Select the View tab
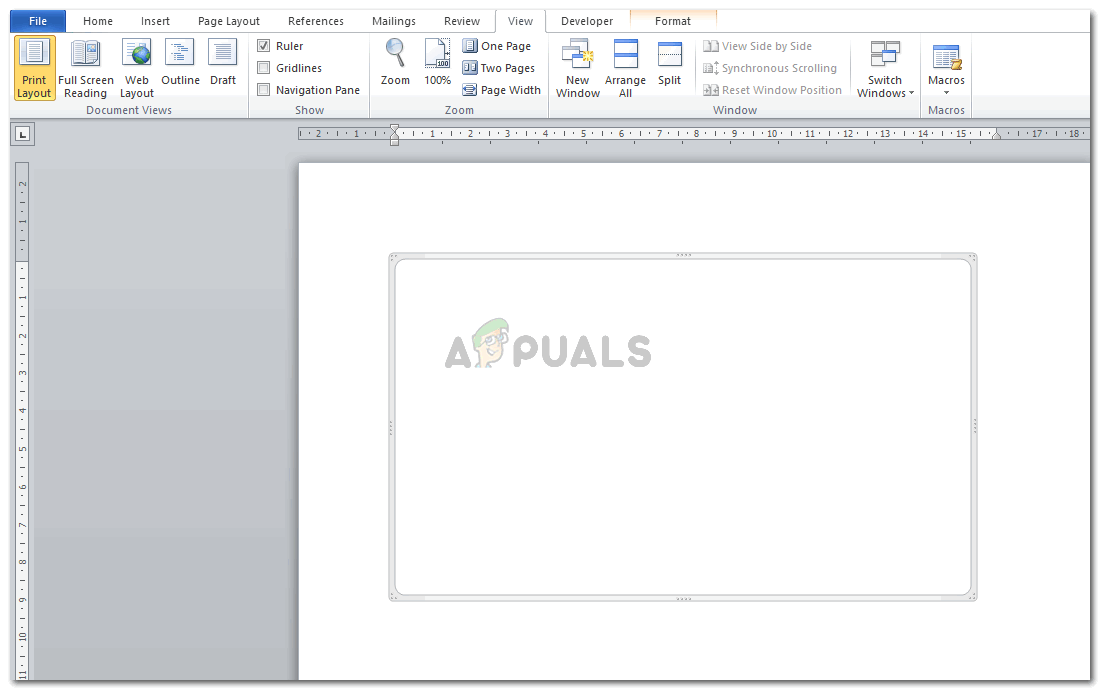Viewport: 1101px width, 691px height. (x=520, y=21)
